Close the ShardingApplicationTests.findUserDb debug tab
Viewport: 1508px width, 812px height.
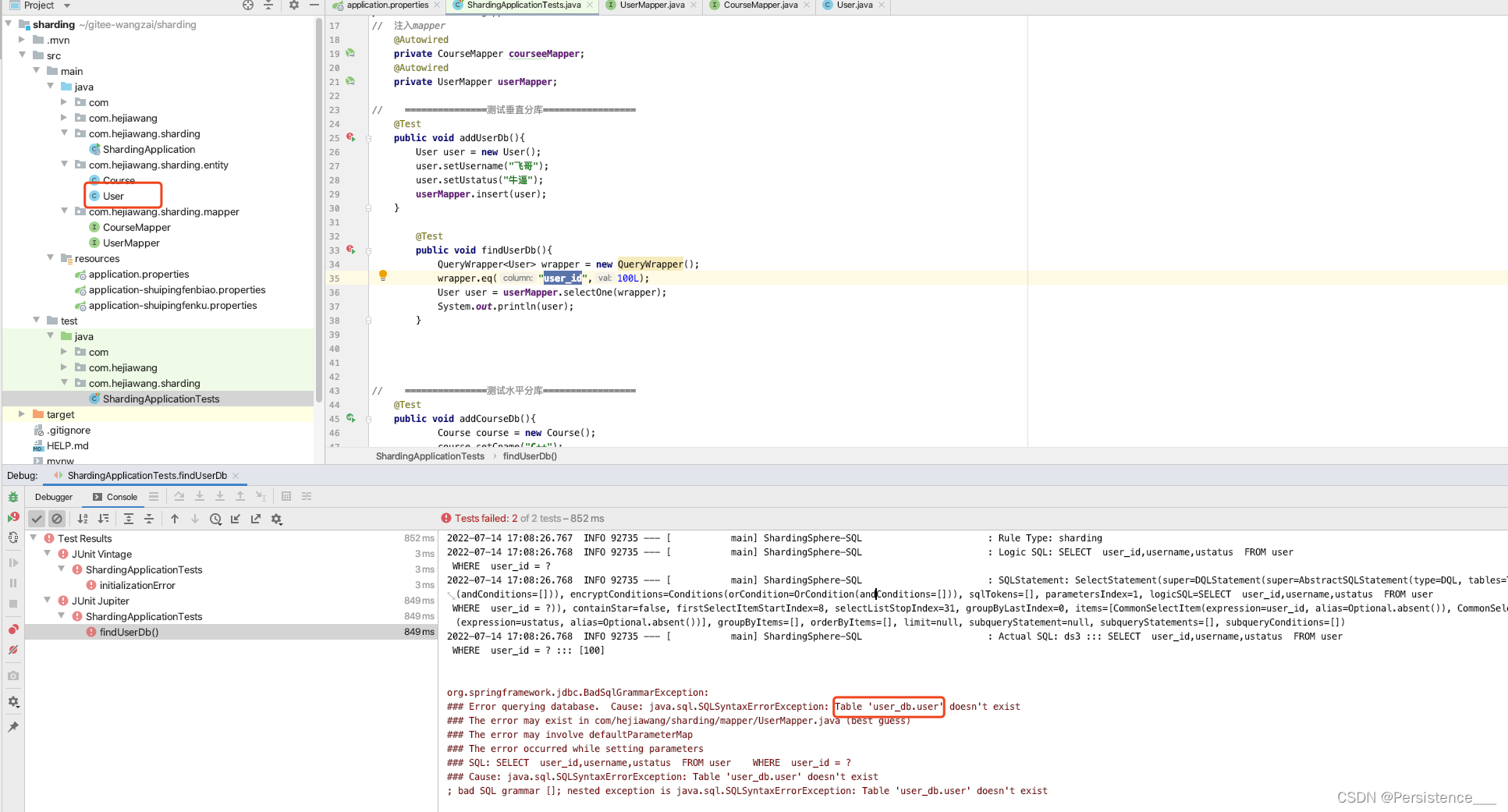coord(236,476)
